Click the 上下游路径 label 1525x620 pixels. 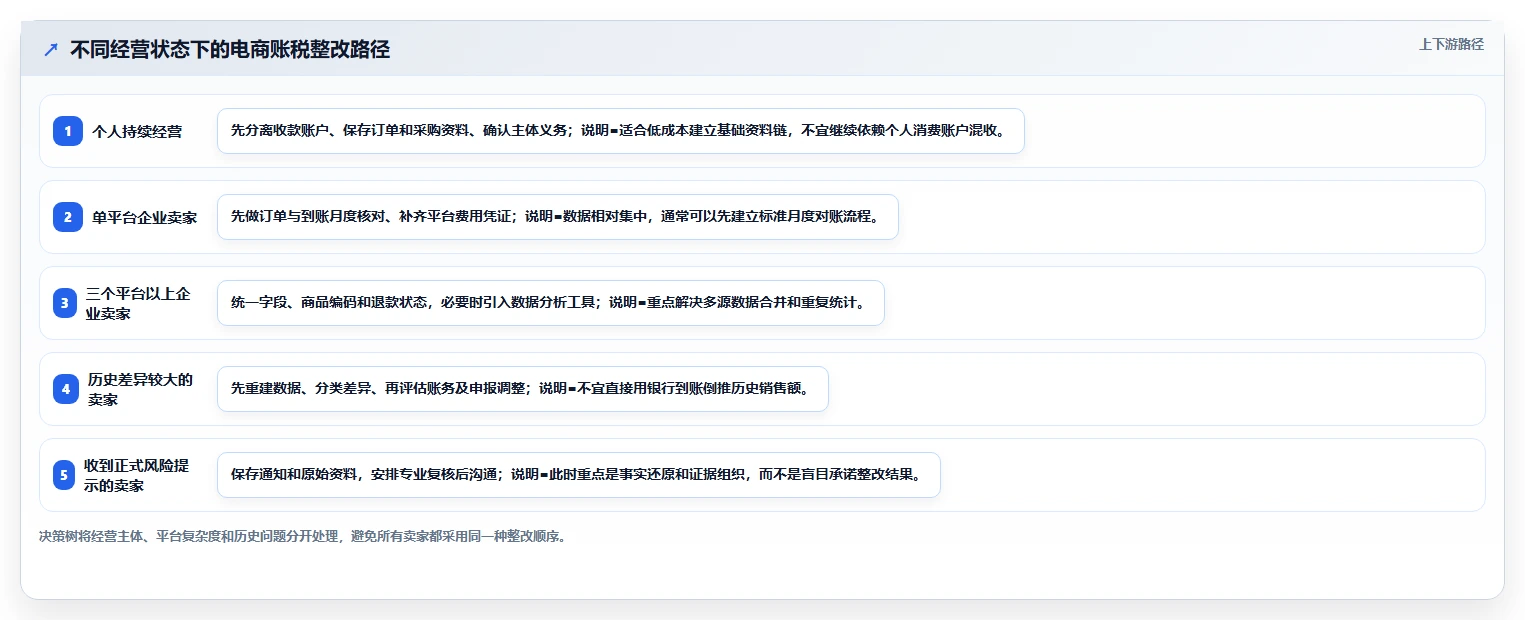click(x=1451, y=44)
